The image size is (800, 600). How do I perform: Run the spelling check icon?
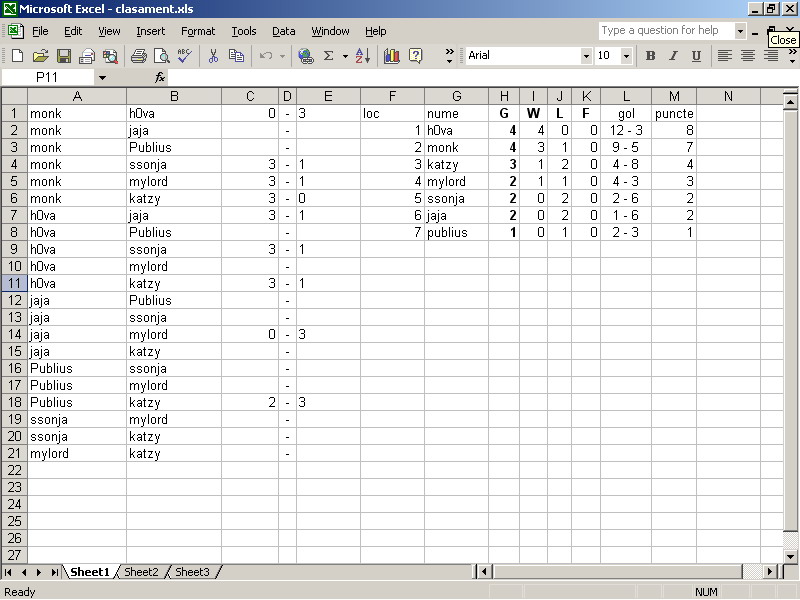(x=185, y=56)
